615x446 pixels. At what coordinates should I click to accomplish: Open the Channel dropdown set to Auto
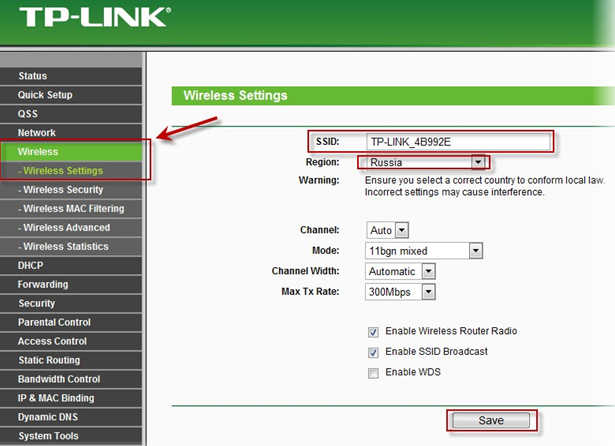pos(388,230)
